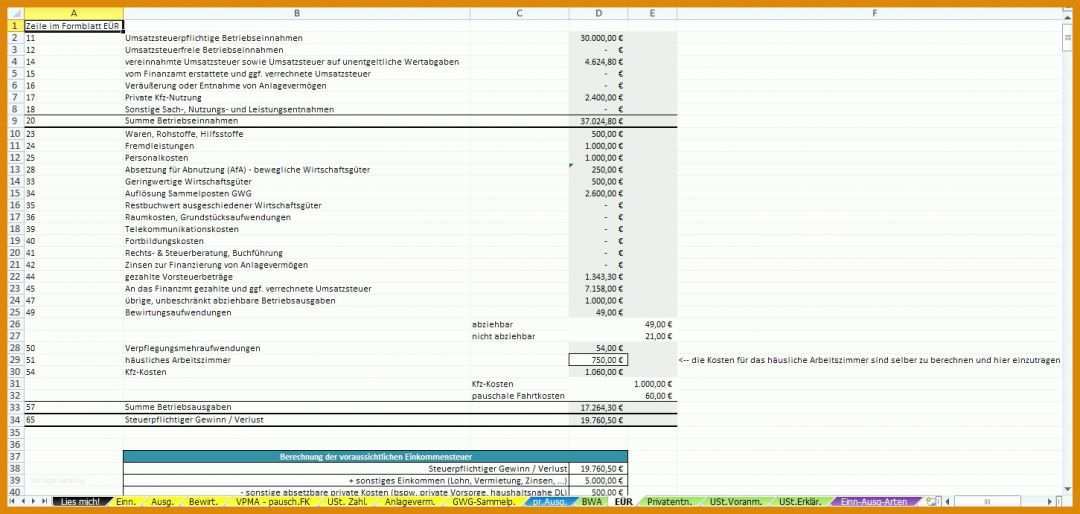This screenshot has width=1080, height=514.
Task: Click the vertical scrollbar thumb
Action: (1068, 37)
